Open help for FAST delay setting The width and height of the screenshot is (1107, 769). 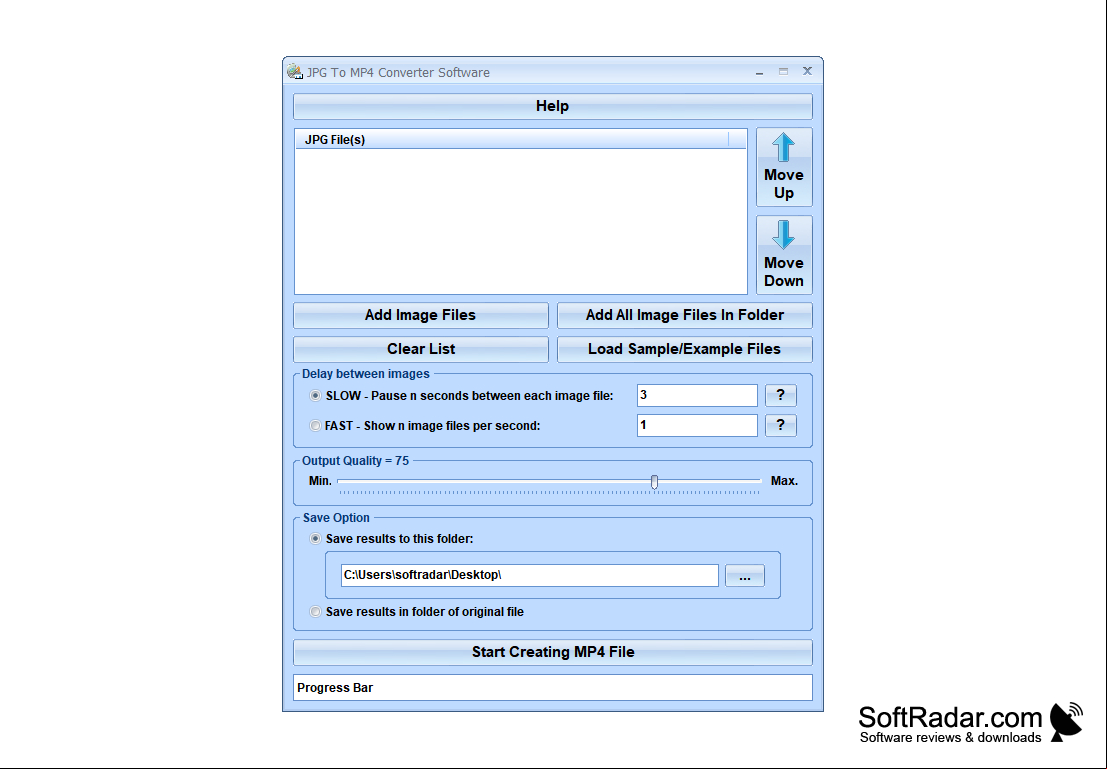point(781,425)
